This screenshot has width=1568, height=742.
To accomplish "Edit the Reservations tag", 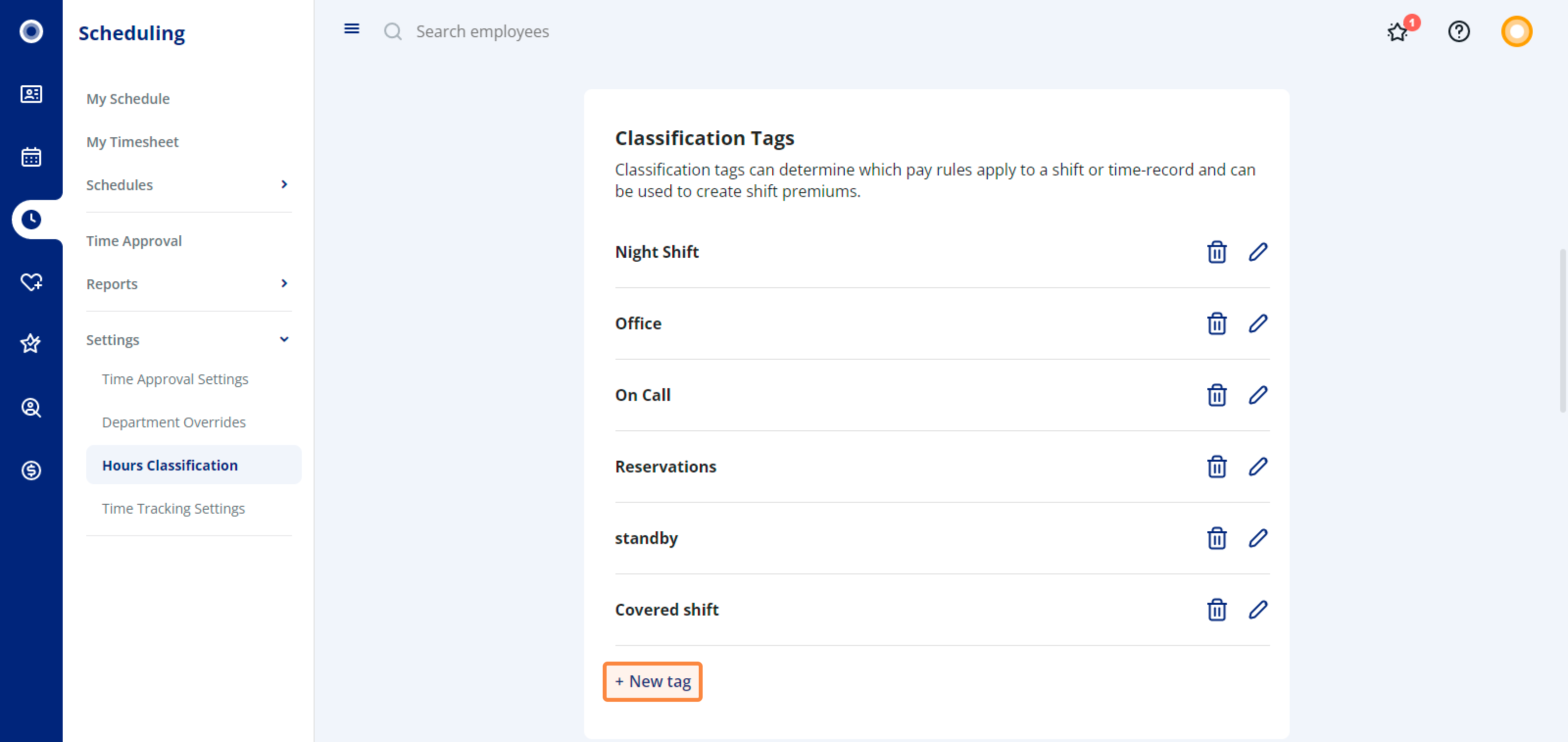I will tap(1257, 466).
